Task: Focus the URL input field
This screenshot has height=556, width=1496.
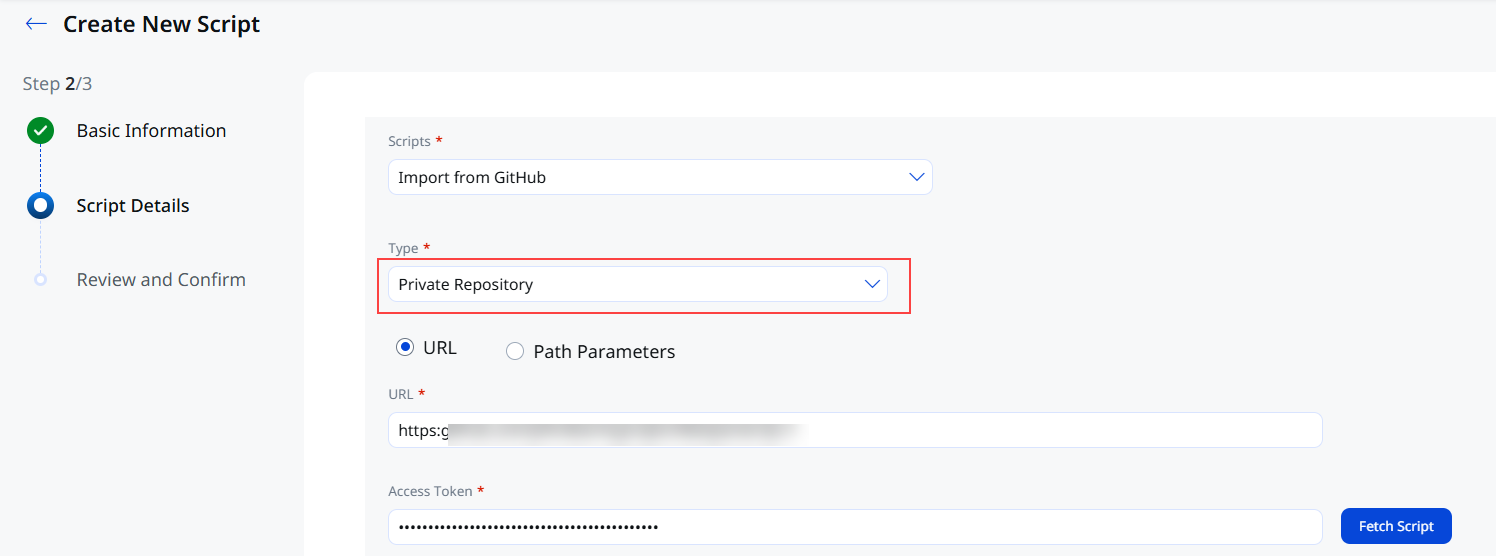Action: (x=855, y=430)
